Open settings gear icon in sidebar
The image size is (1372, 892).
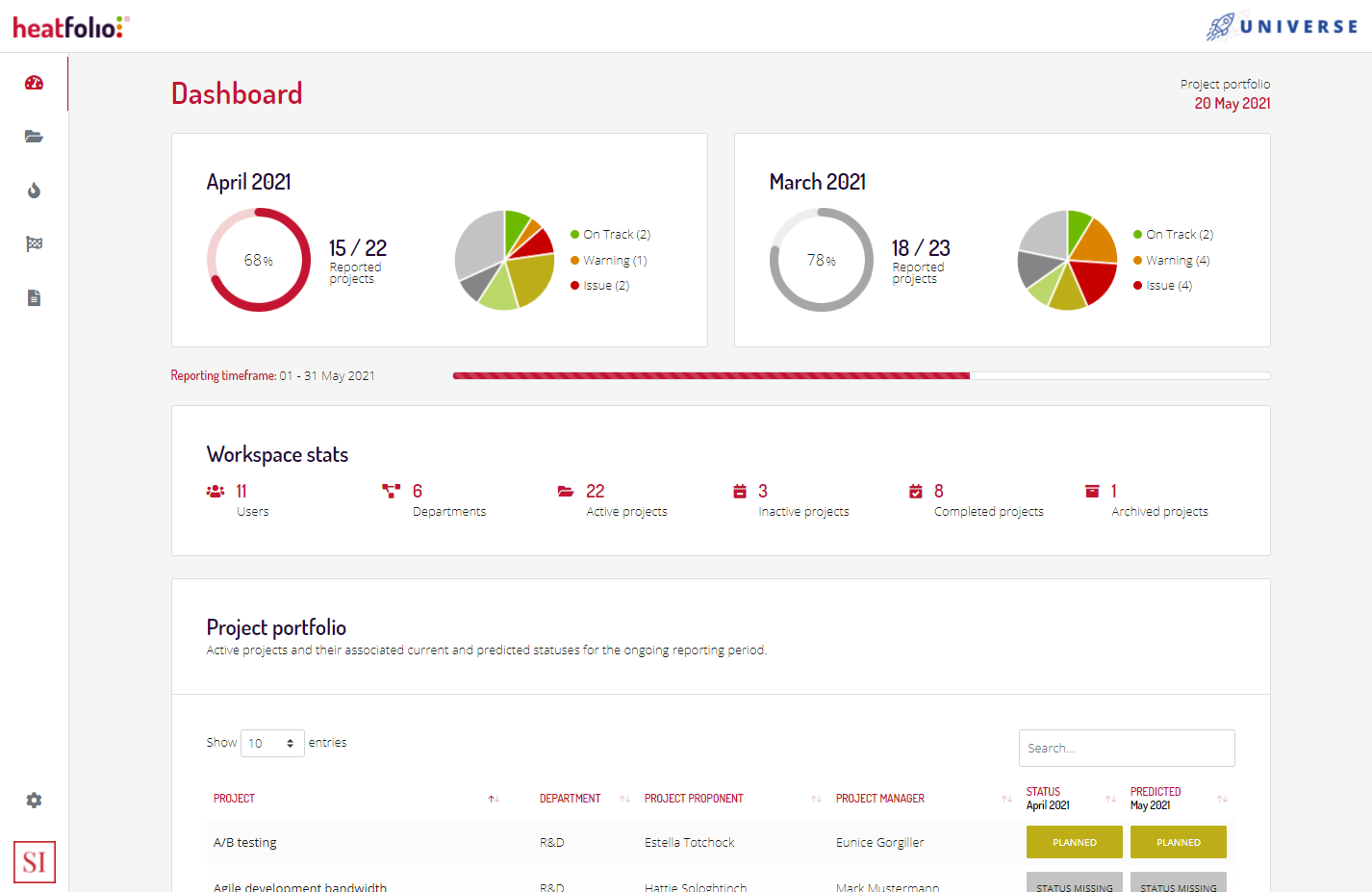(x=34, y=801)
